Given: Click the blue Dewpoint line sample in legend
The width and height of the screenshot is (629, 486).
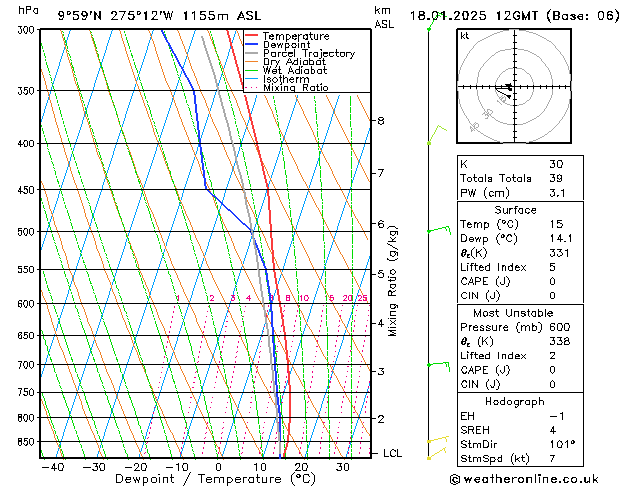Looking at the screenshot, I should 252,44.
